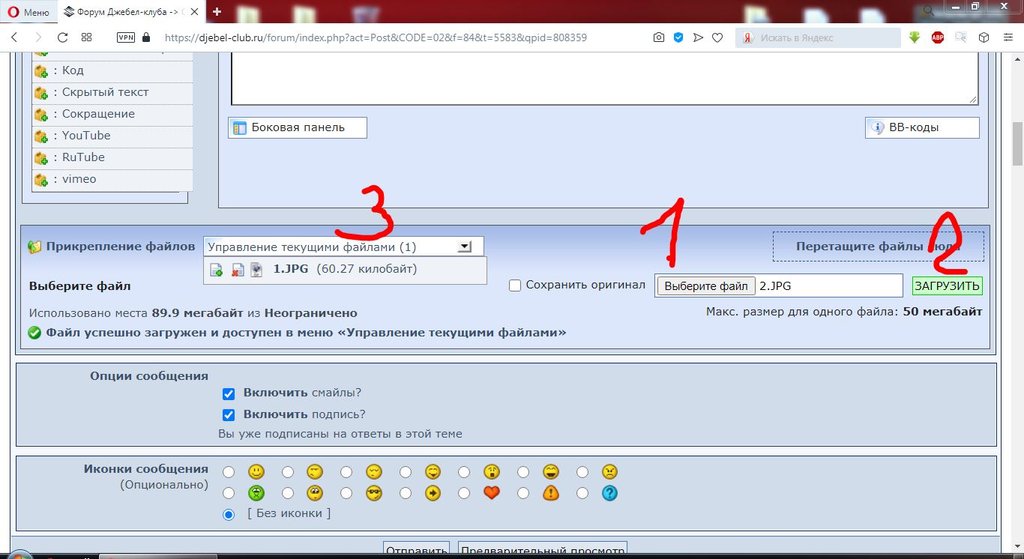Click the red heart message icon
This screenshot has height=559, width=1024.
[x=492, y=493]
